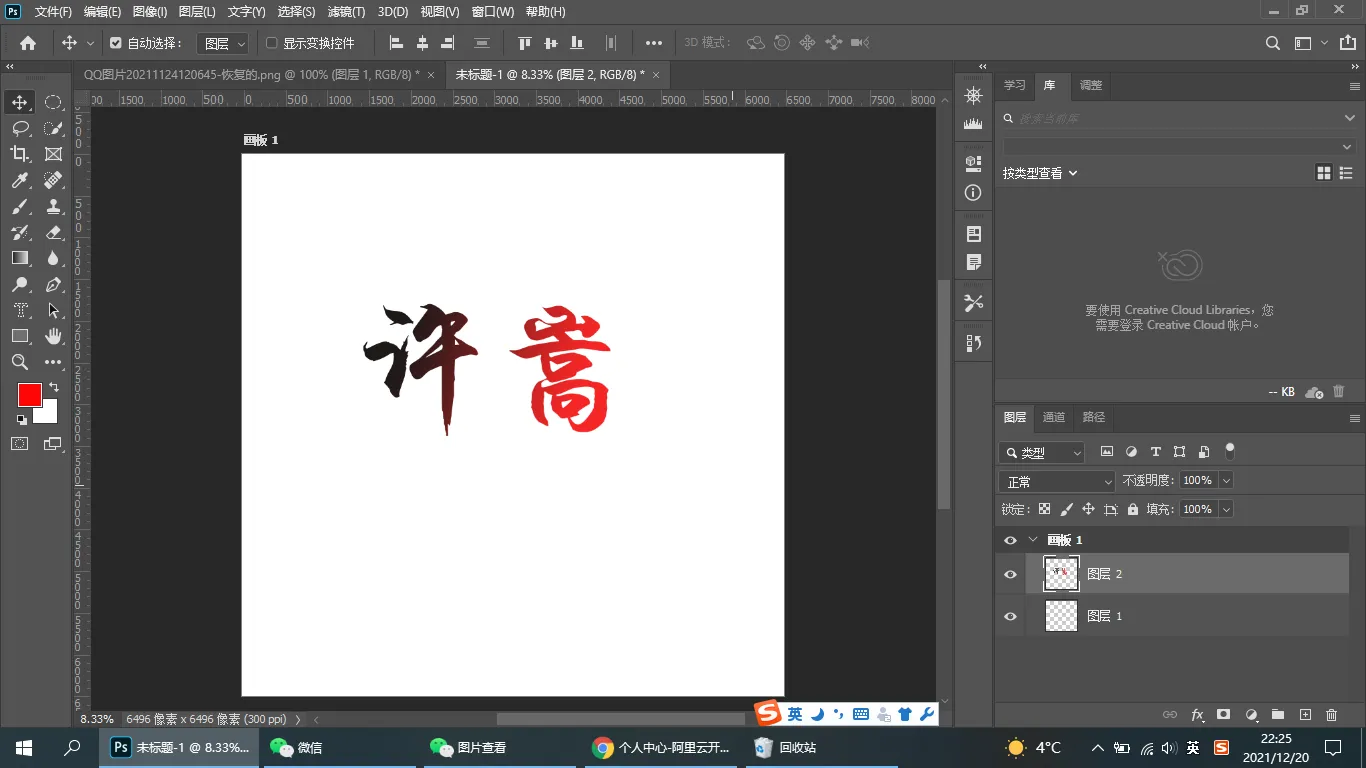Reset default foreground and background colors
Screen dimensions: 1366x768
tap(22, 420)
